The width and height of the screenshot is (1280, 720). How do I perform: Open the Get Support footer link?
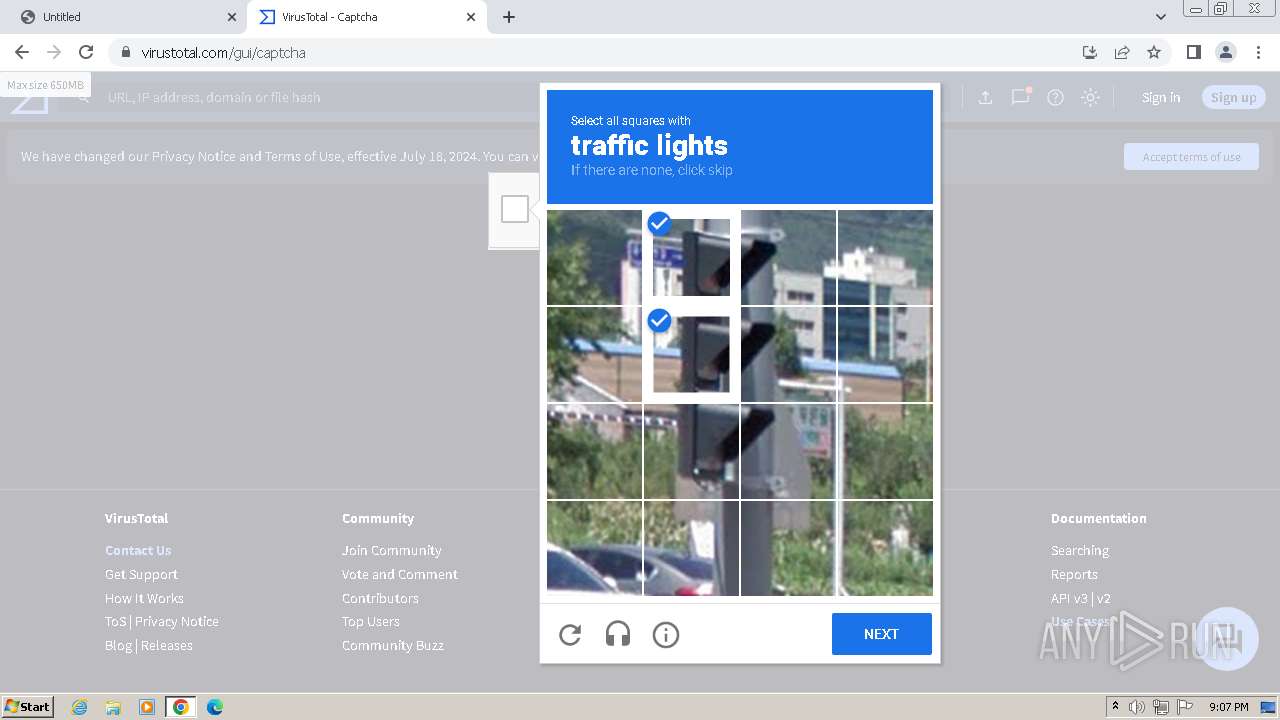coord(141,574)
